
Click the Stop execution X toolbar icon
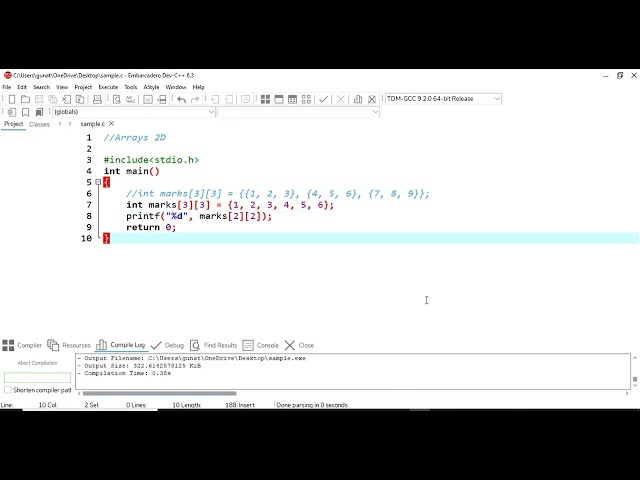341,99
